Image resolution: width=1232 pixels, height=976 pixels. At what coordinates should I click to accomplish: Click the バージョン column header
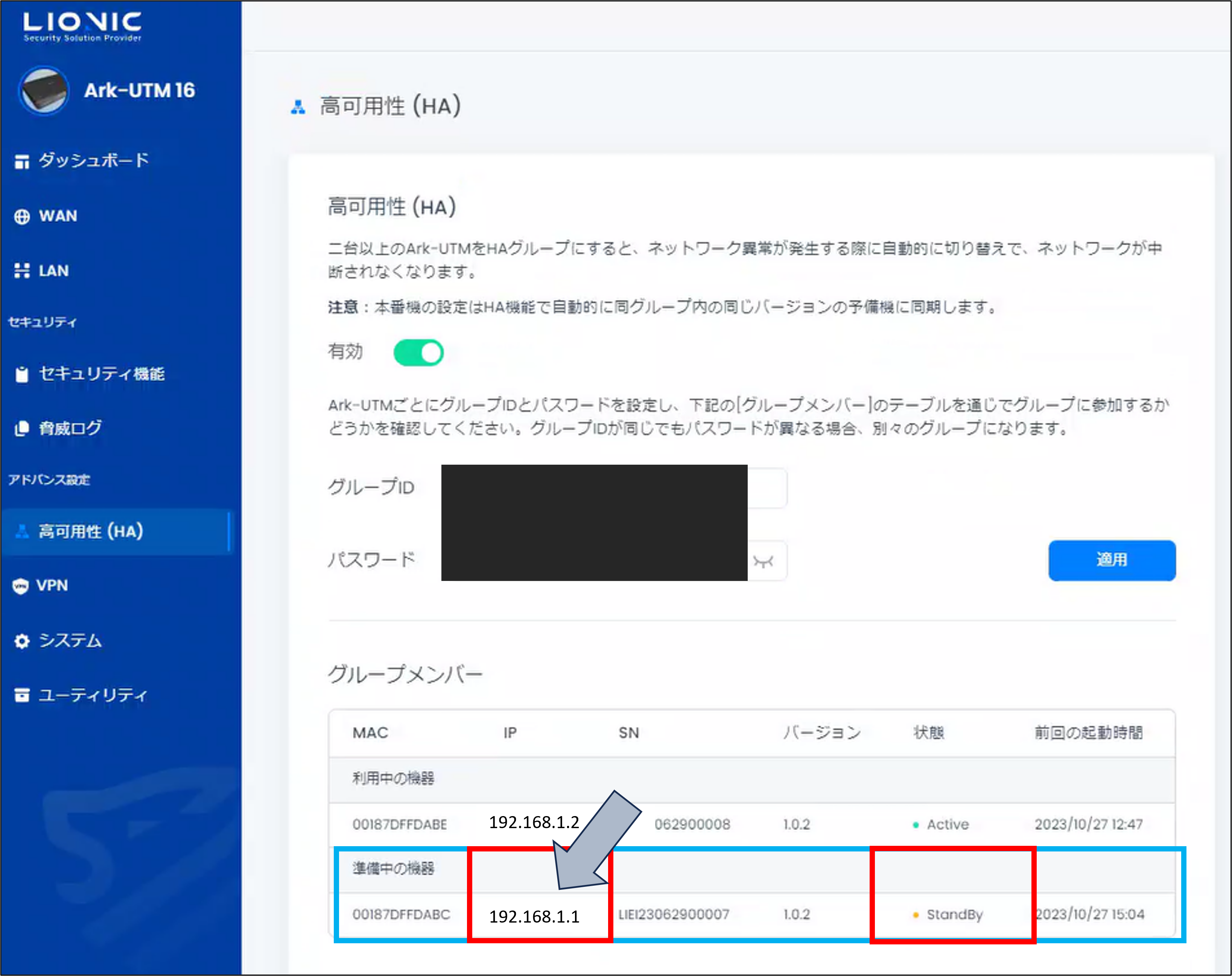pos(822,733)
